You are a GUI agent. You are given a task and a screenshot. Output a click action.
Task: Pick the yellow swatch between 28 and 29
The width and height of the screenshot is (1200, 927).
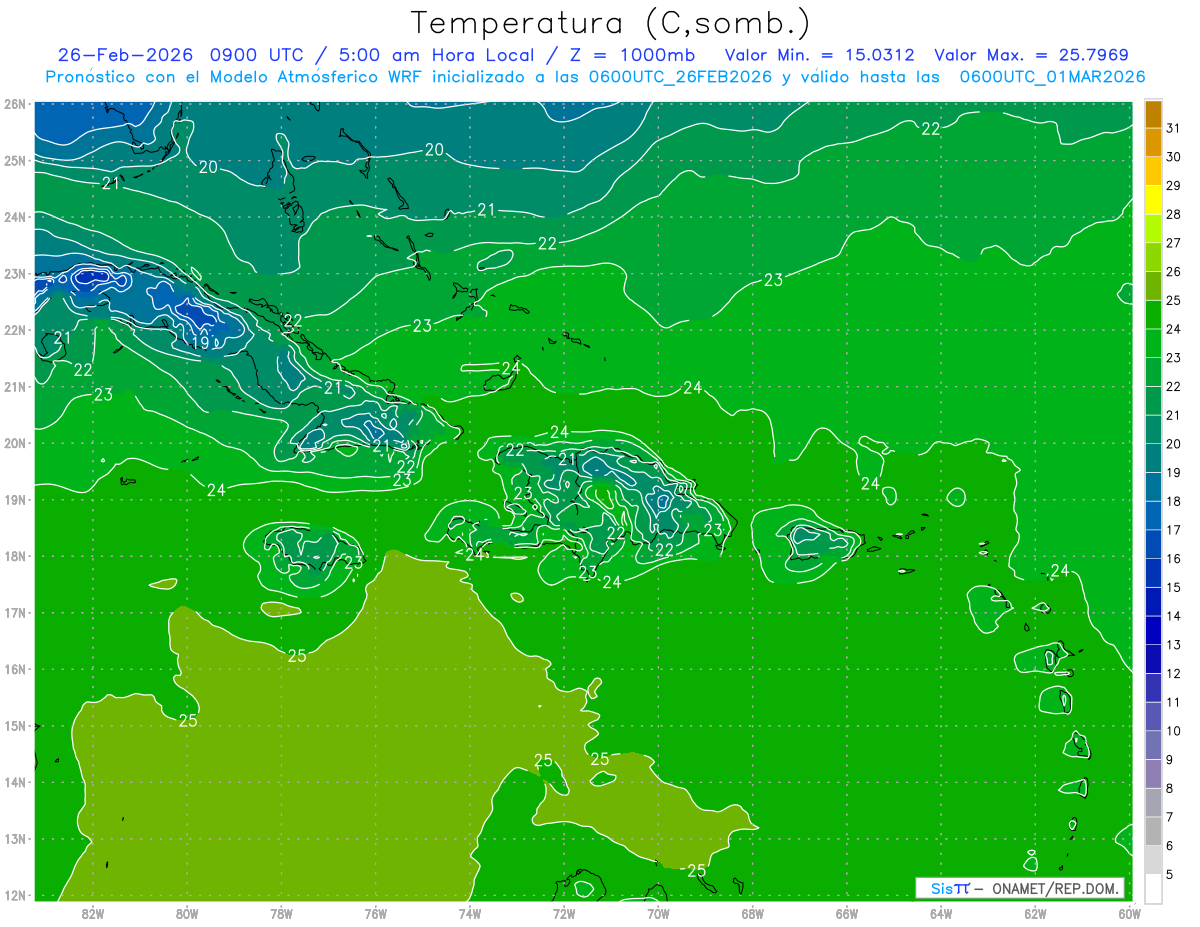tap(1154, 199)
